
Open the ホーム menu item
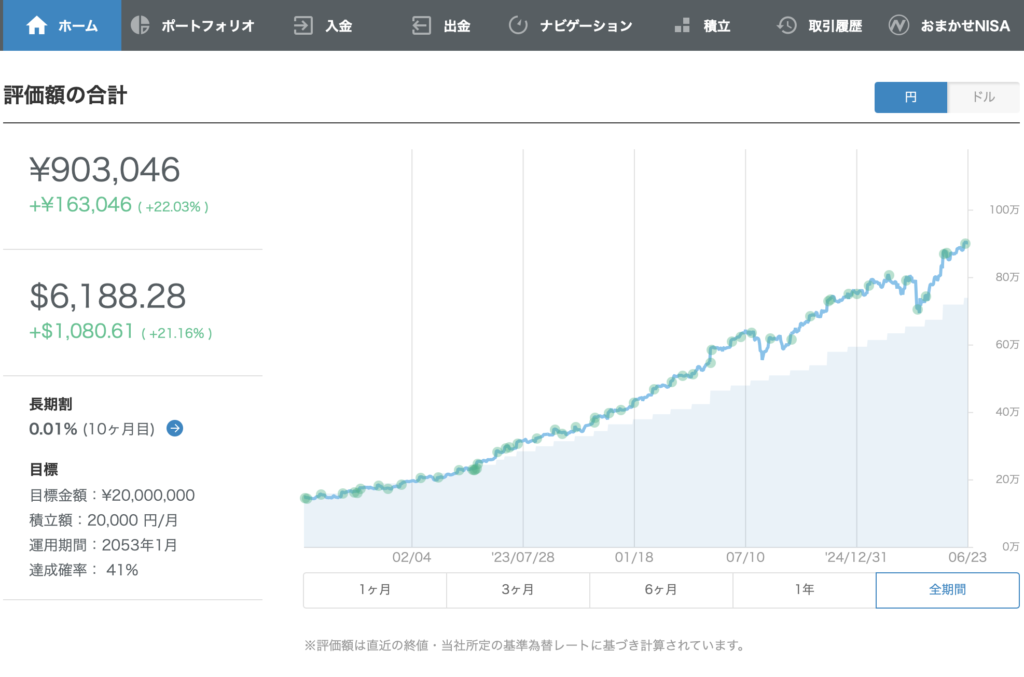pos(61,25)
